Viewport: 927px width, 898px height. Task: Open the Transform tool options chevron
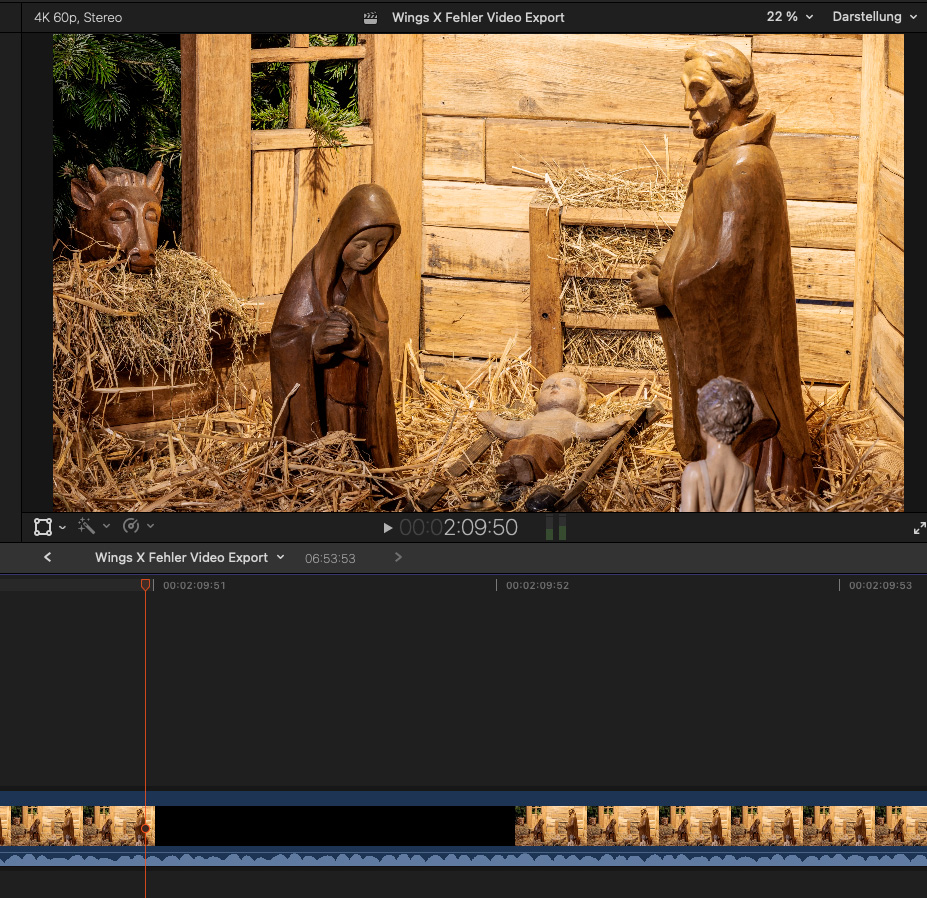coord(63,527)
